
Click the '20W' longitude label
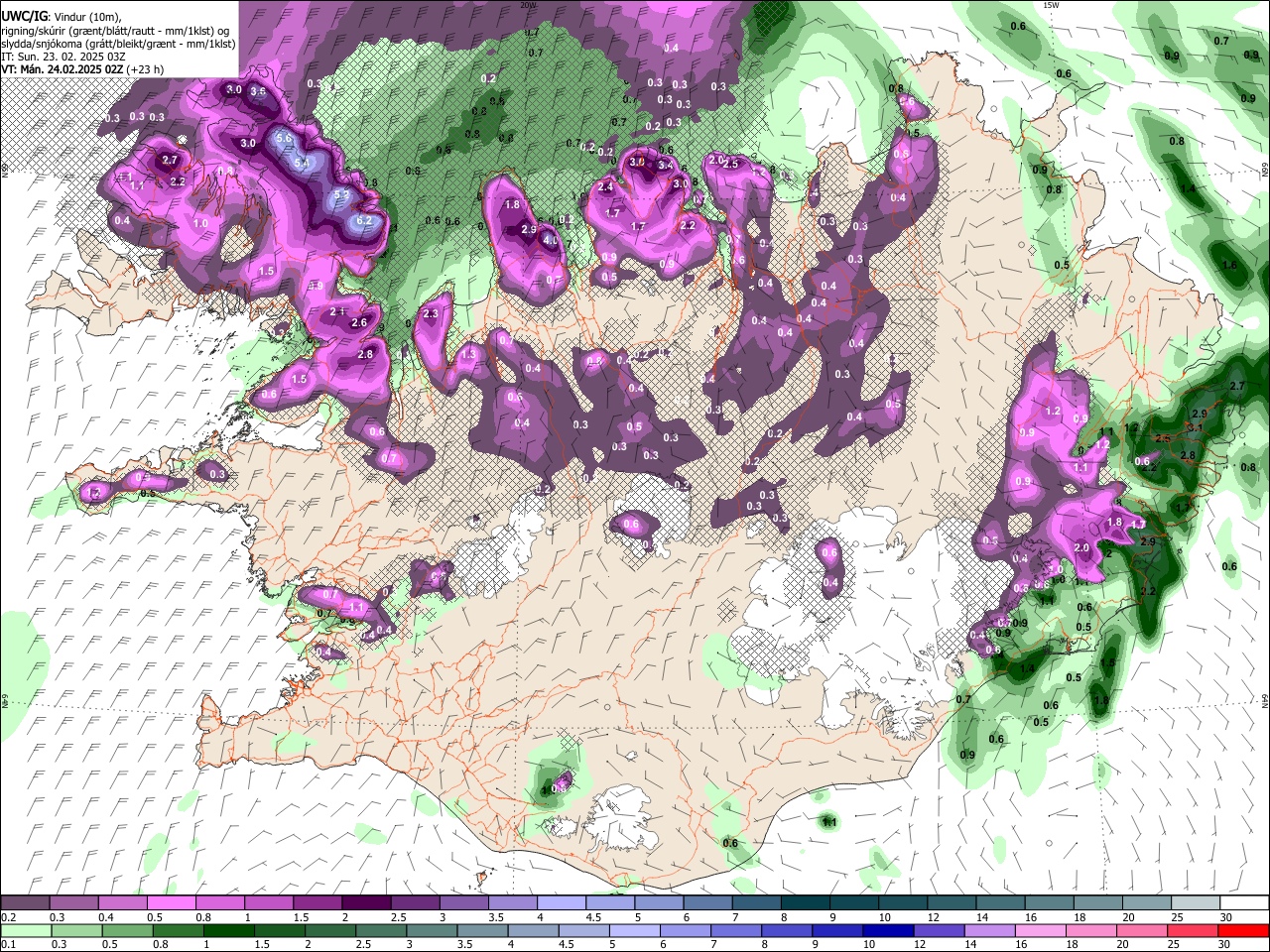click(x=528, y=5)
